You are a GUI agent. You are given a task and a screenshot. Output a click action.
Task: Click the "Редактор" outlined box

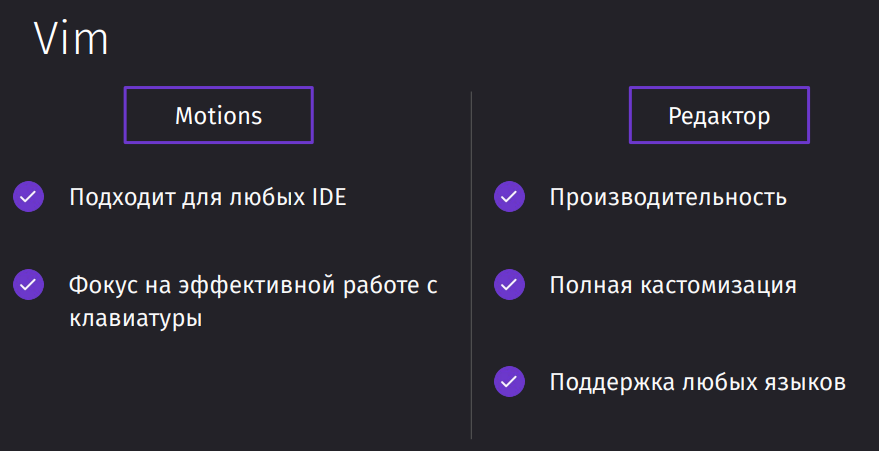[719, 115]
